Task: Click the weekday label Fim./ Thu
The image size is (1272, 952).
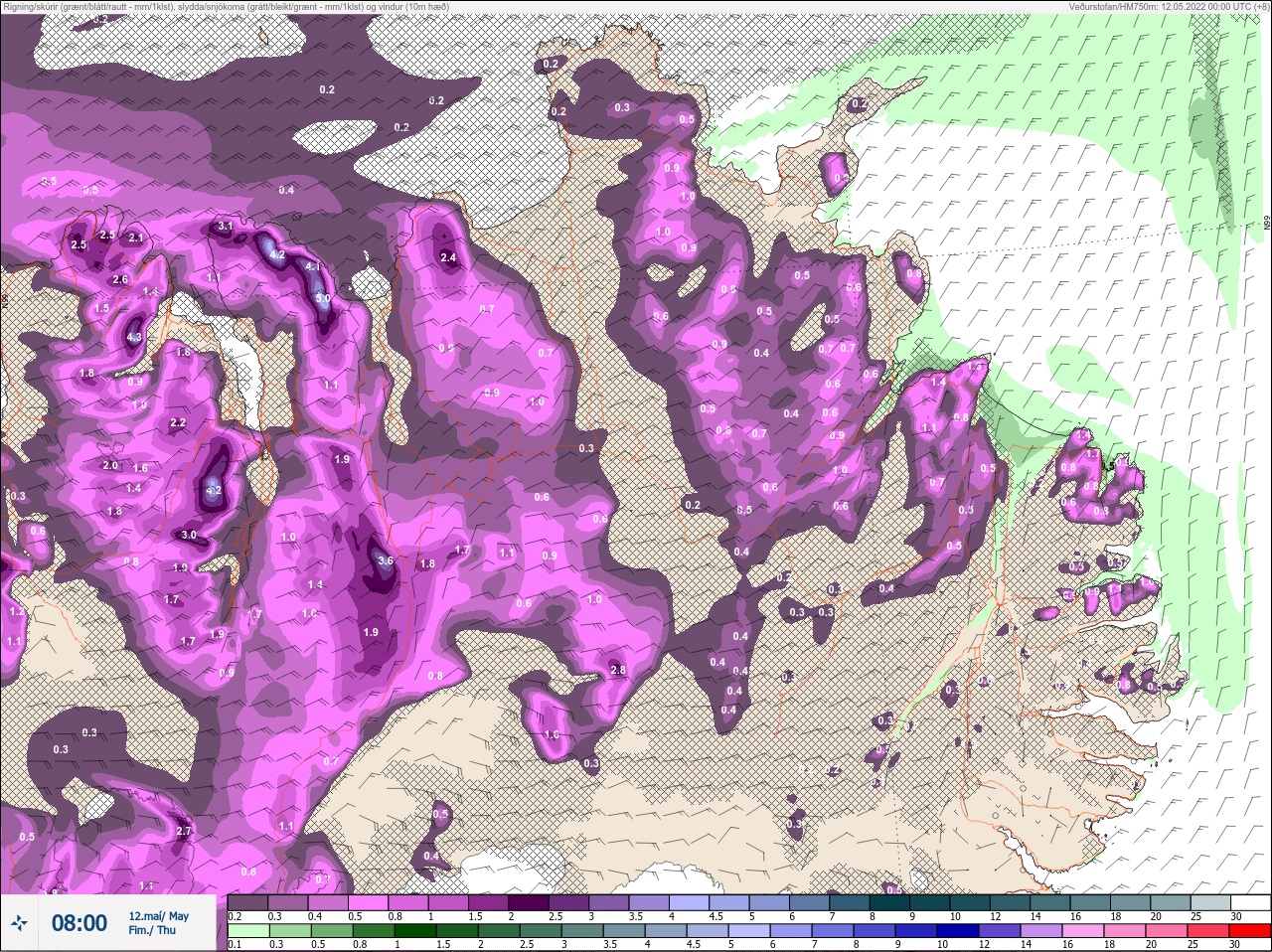Action: (152, 930)
